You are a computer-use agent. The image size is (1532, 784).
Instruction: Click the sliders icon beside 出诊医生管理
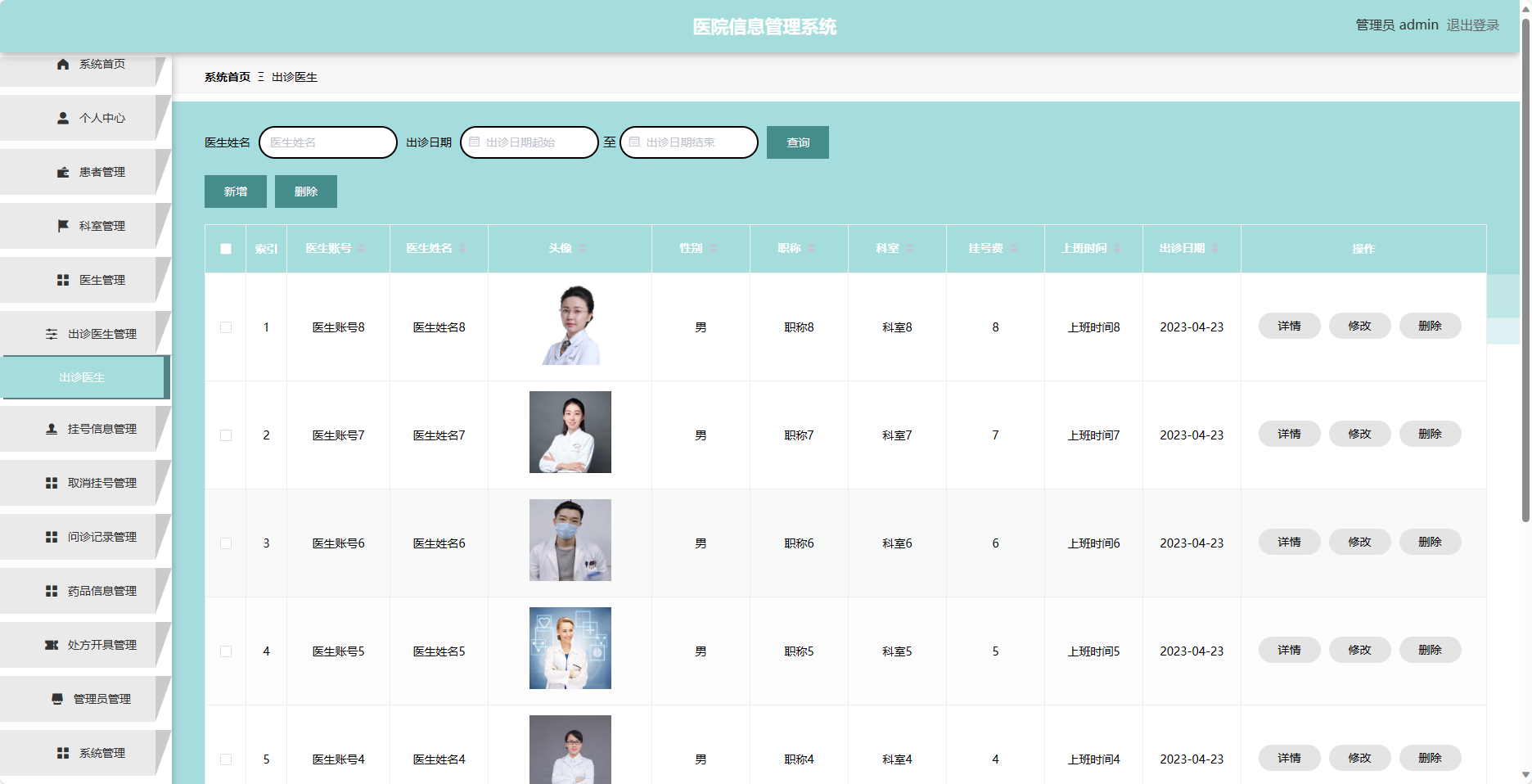click(52, 334)
